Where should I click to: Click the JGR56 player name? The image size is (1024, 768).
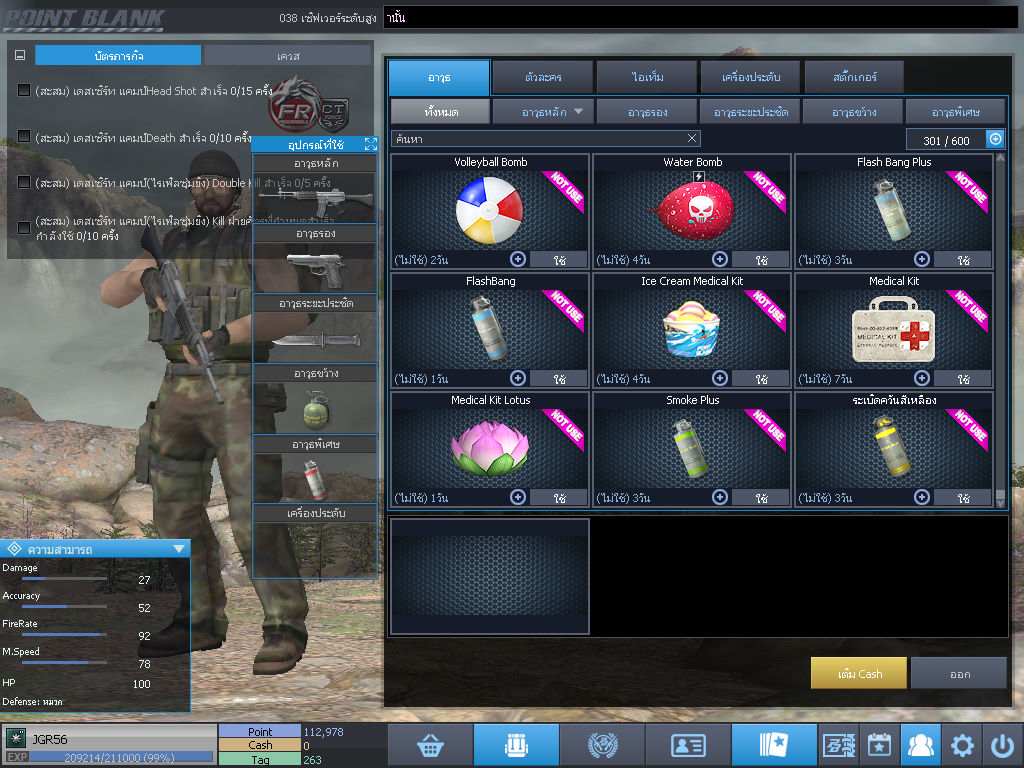50,739
